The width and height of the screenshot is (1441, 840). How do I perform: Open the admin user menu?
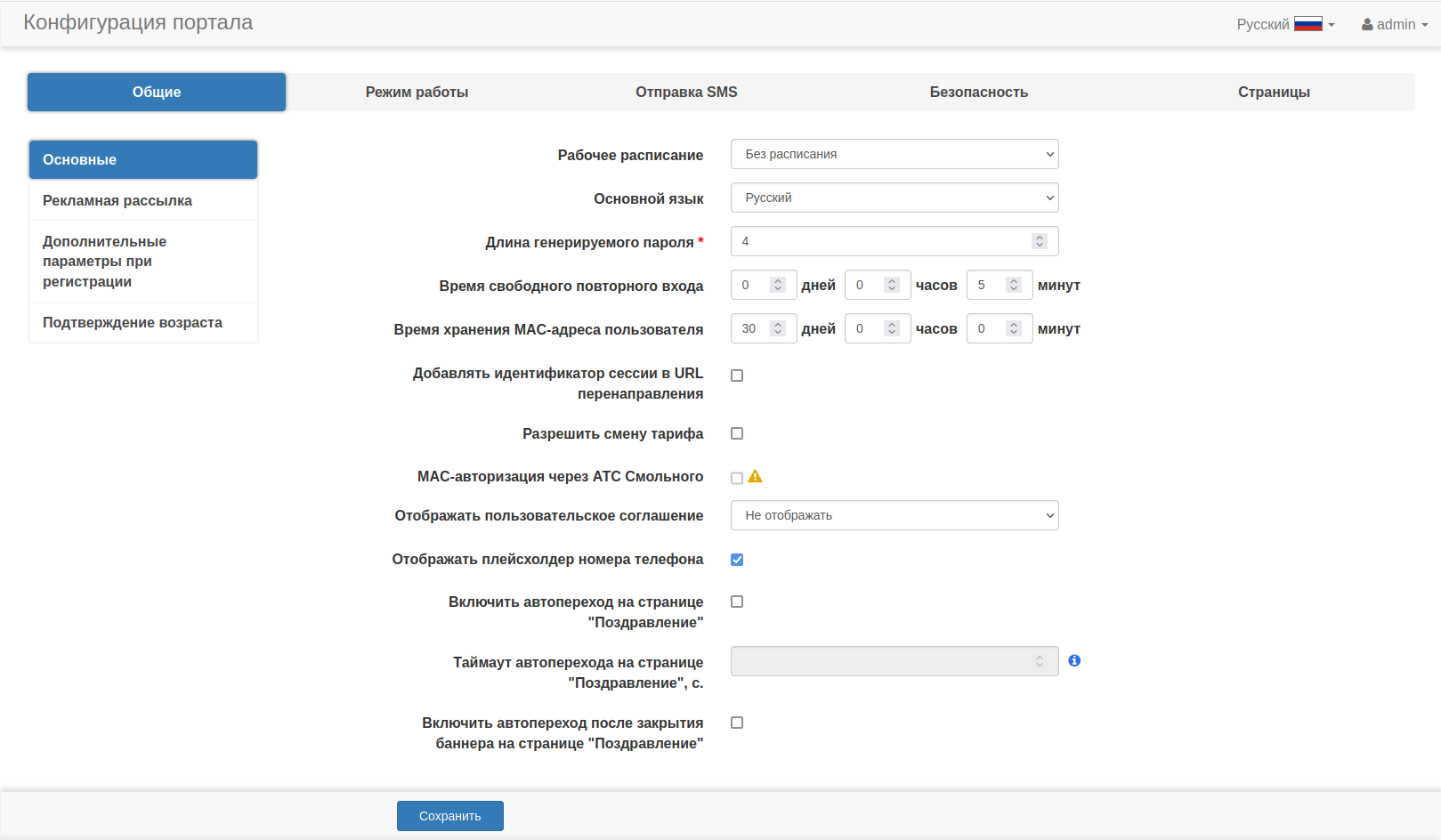click(1394, 24)
